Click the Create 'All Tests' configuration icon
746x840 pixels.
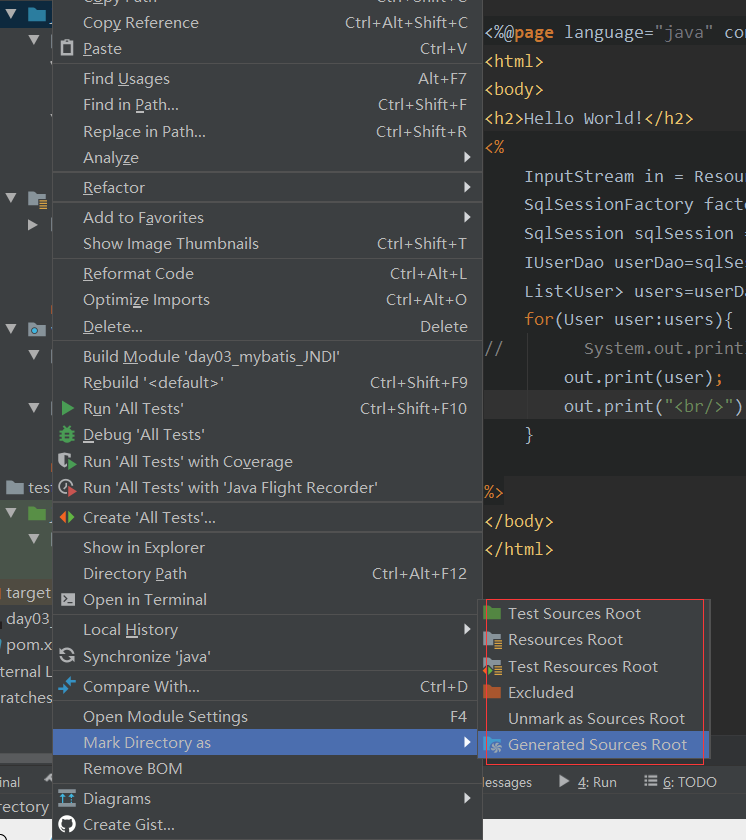click(67, 518)
